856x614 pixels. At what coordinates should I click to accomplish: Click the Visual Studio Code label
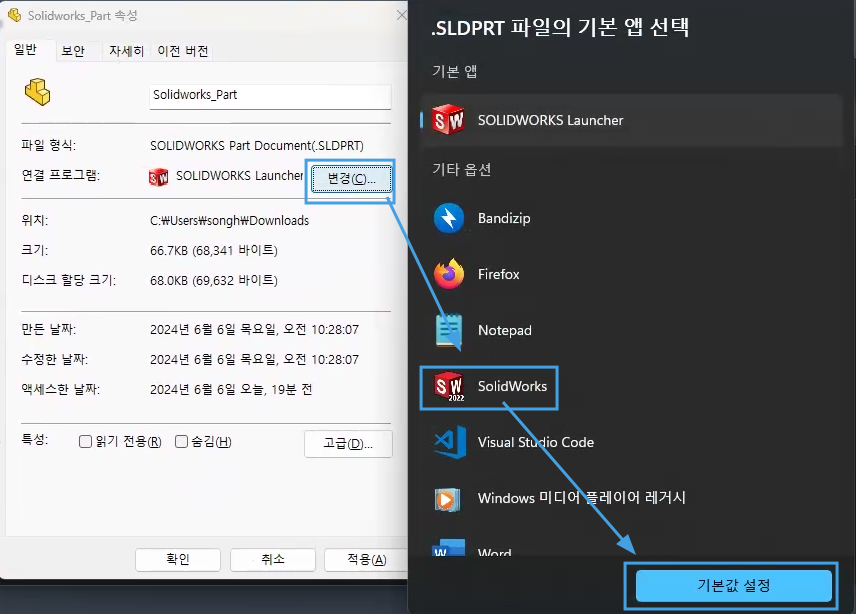pyautogui.click(x=536, y=442)
